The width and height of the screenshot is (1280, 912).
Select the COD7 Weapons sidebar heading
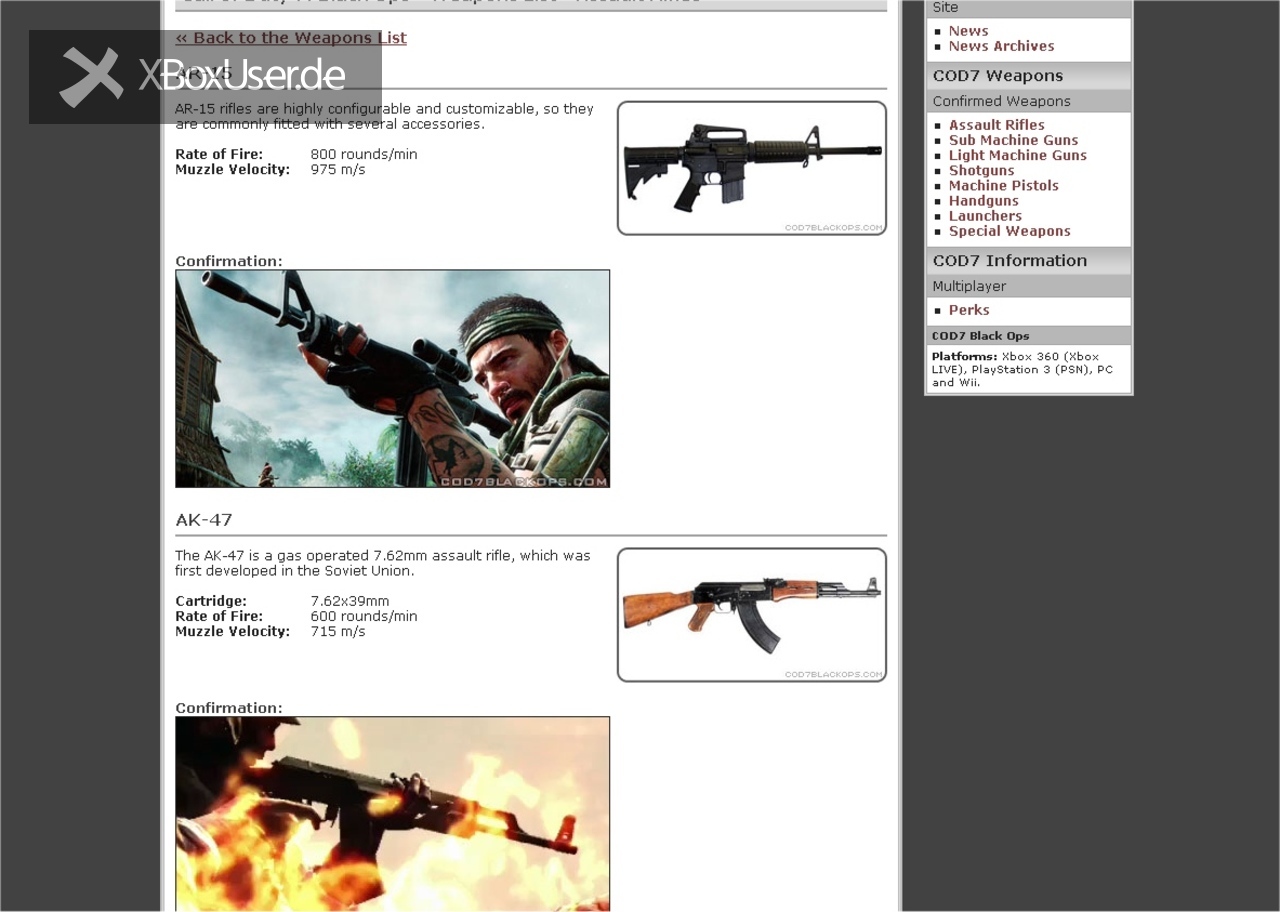[998, 76]
